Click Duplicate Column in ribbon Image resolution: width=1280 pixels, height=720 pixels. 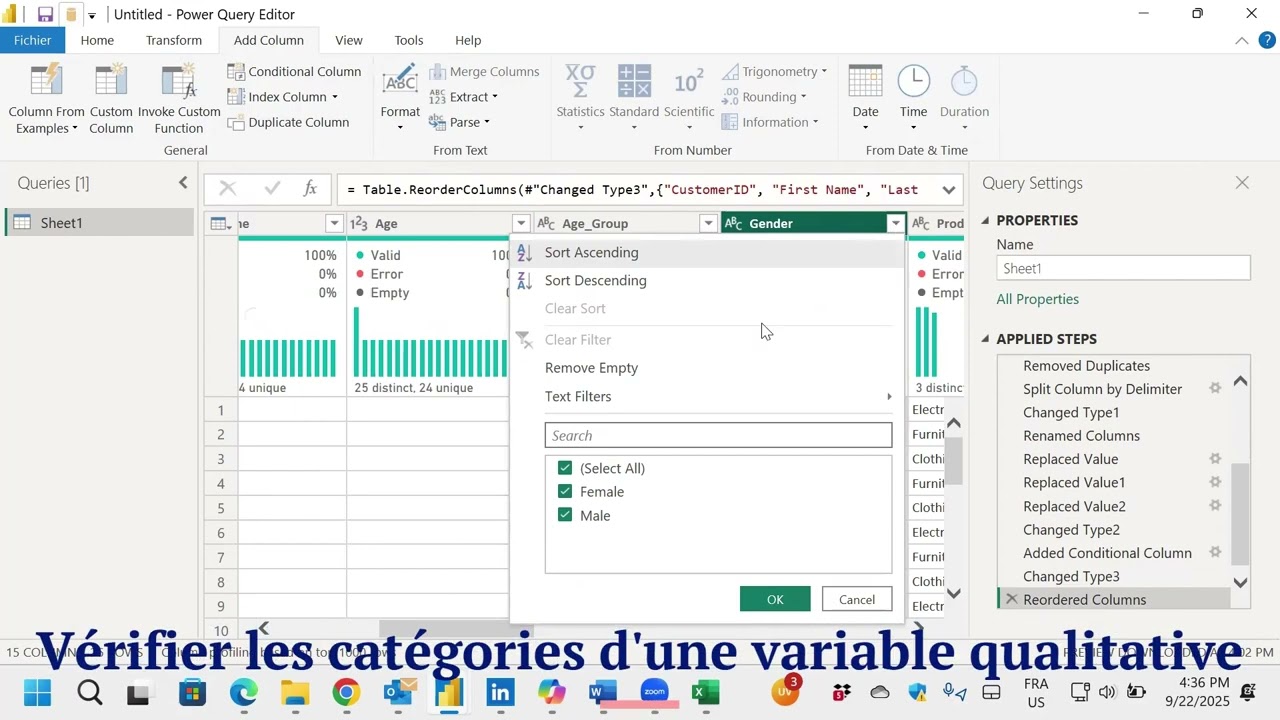click(x=289, y=122)
